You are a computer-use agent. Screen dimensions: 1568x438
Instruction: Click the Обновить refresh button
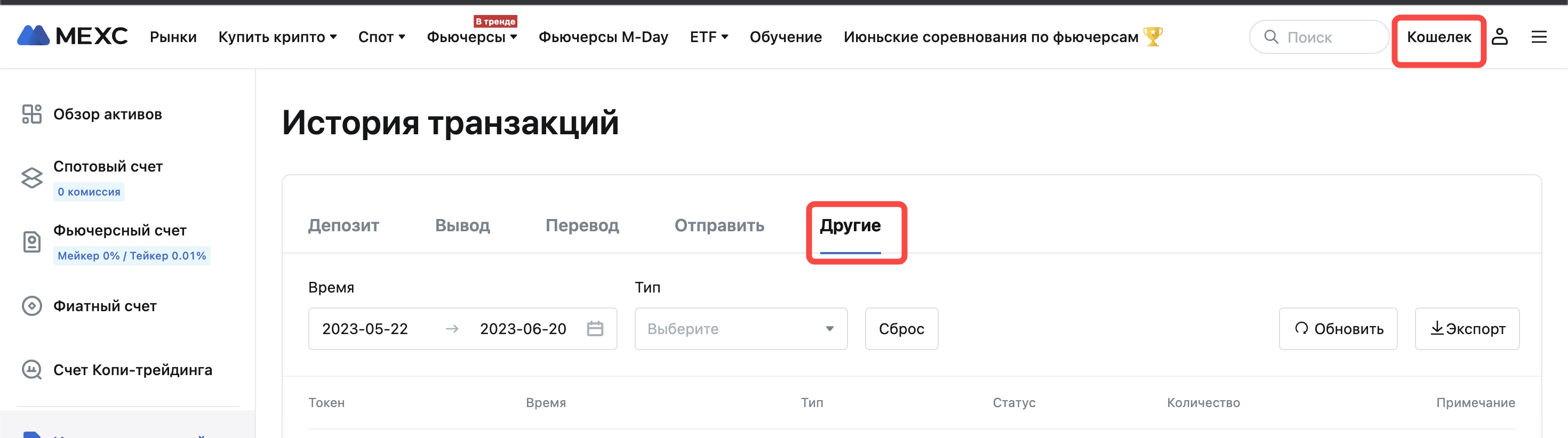[1338, 328]
